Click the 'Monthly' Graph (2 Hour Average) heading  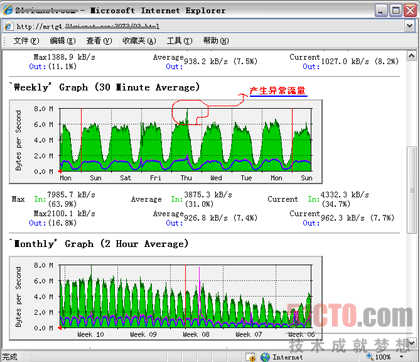(x=99, y=244)
